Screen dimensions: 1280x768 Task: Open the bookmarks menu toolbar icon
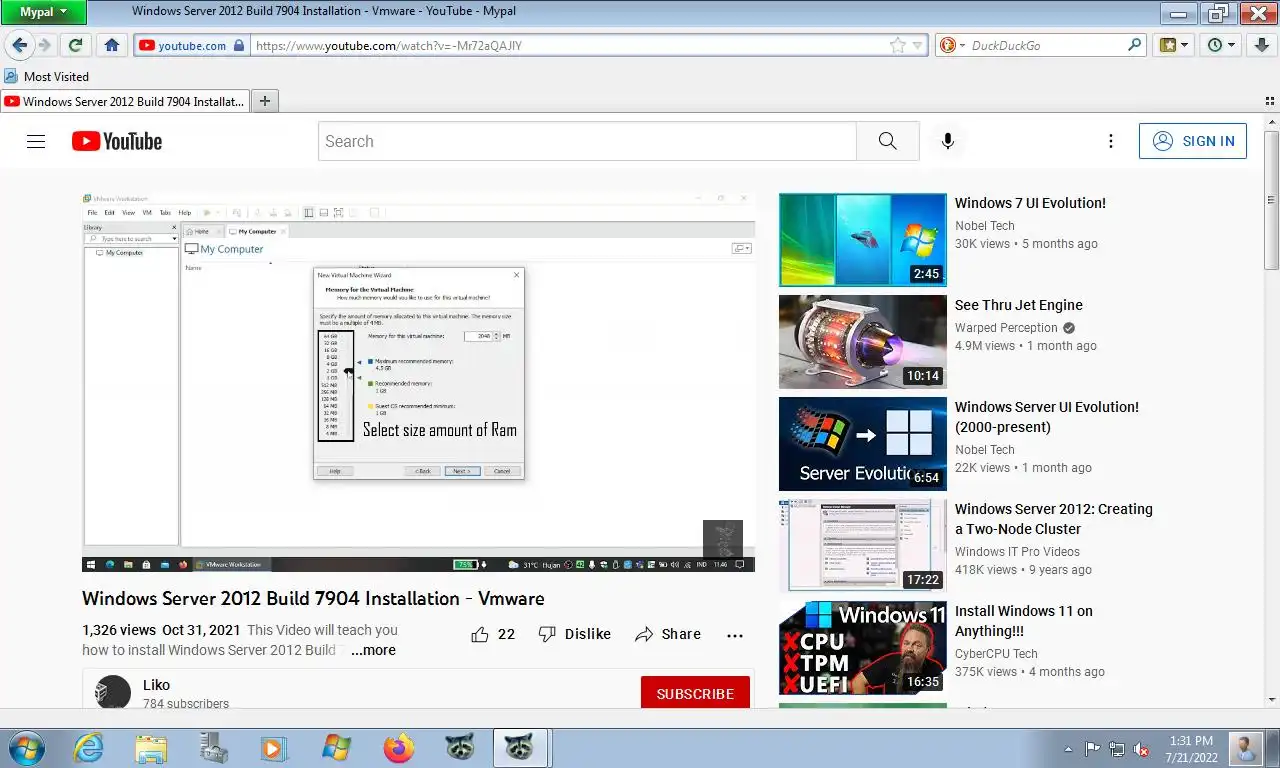pos(1174,45)
